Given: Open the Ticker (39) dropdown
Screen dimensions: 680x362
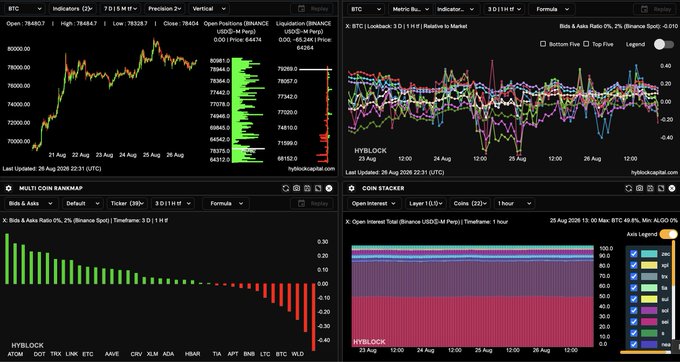Looking at the screenshot, I should (x=127, y=203).
